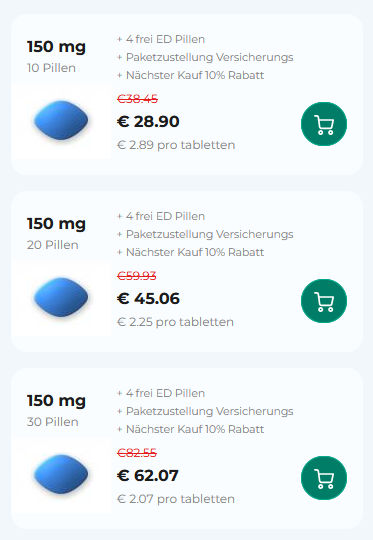
Task: Click the blue pill image for 20 Pillen
Action: tap(61, 297)
